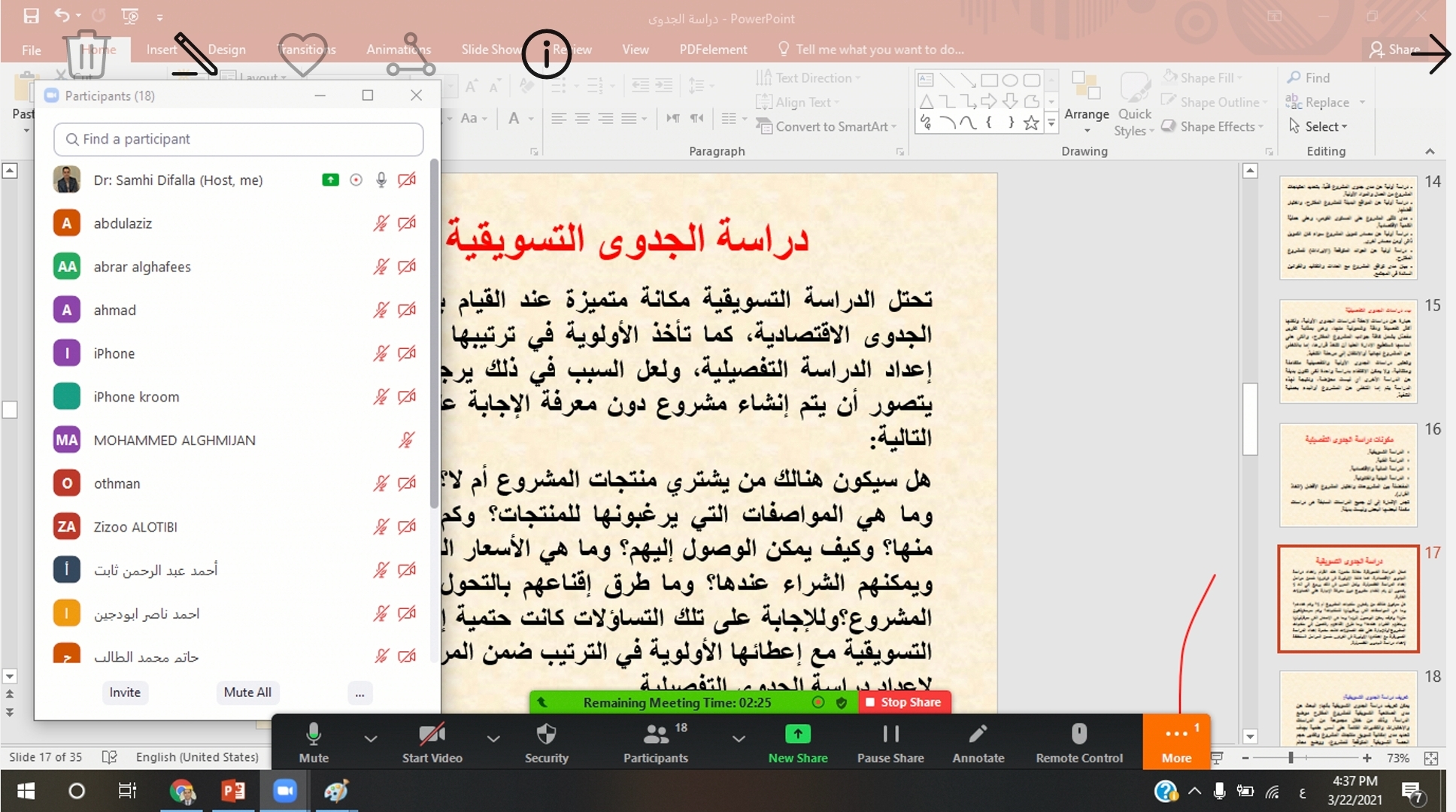1456x812 pixels.
Task: Click the info circle overlay icon
Action: [x=547, y=54]
